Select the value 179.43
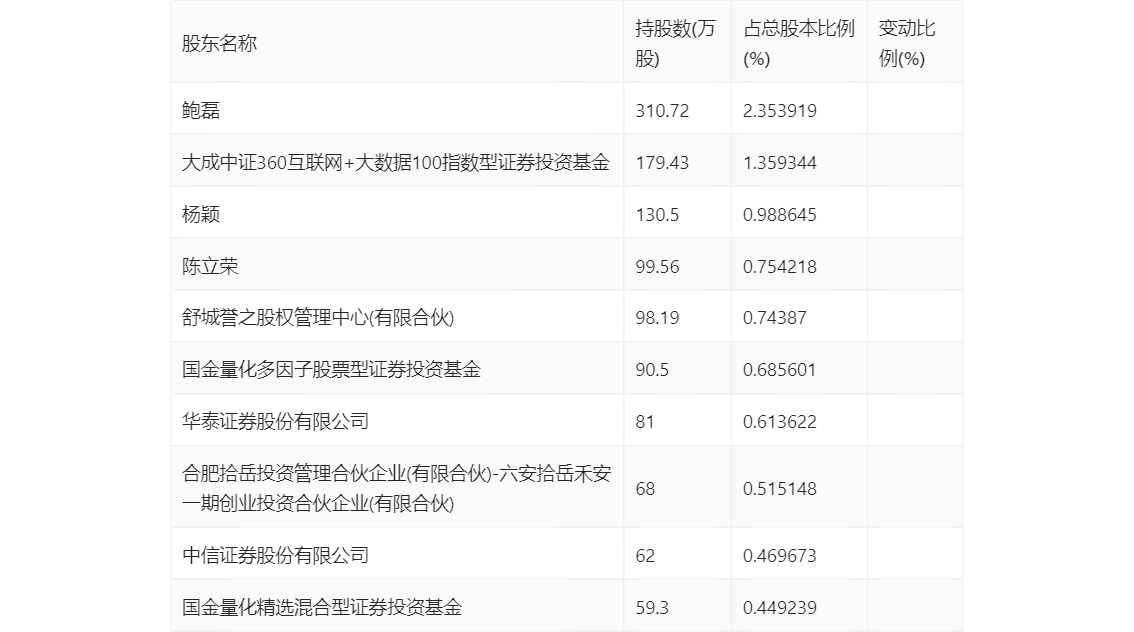 point(662,163)
